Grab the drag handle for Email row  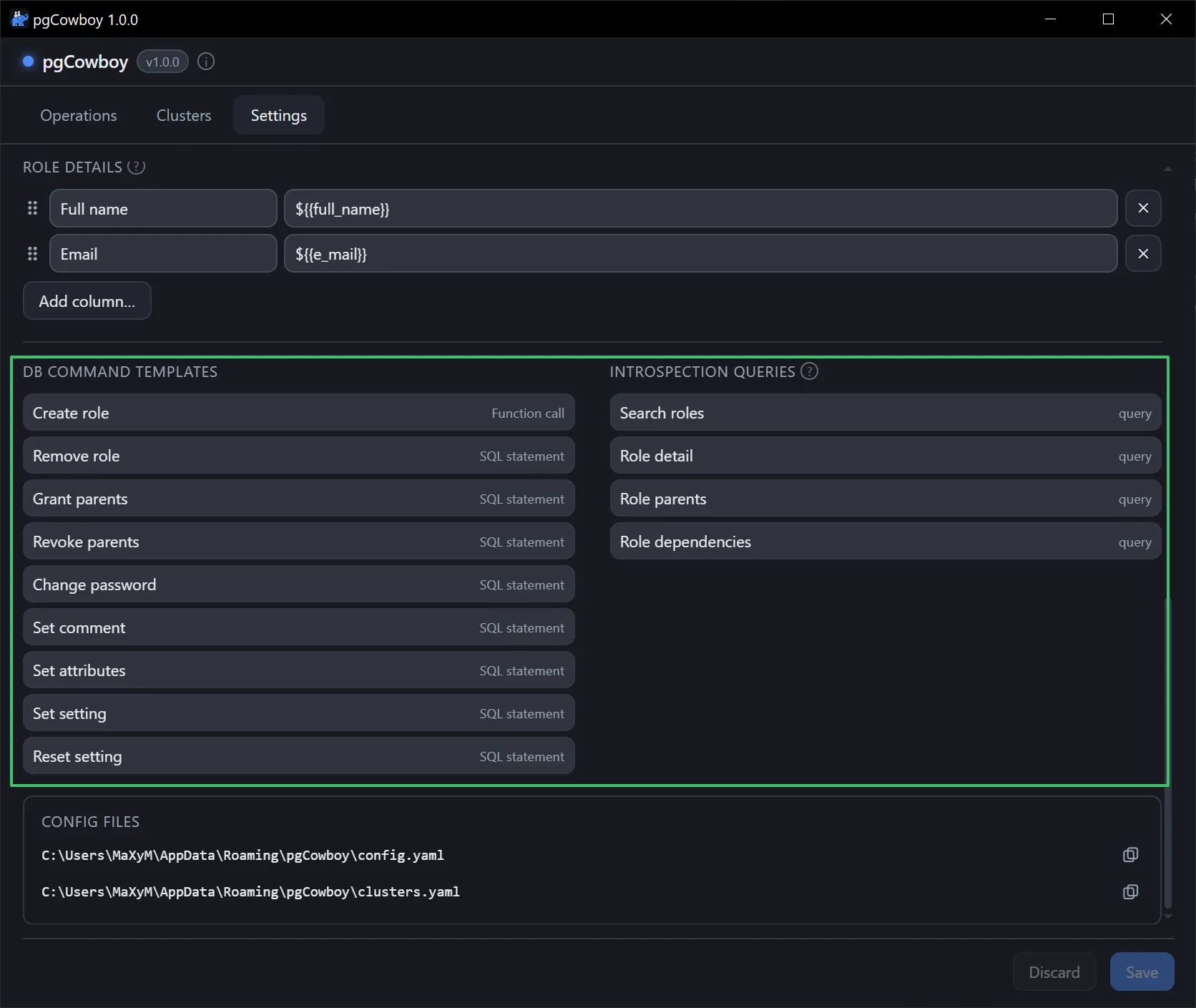(x=32, y=253)
